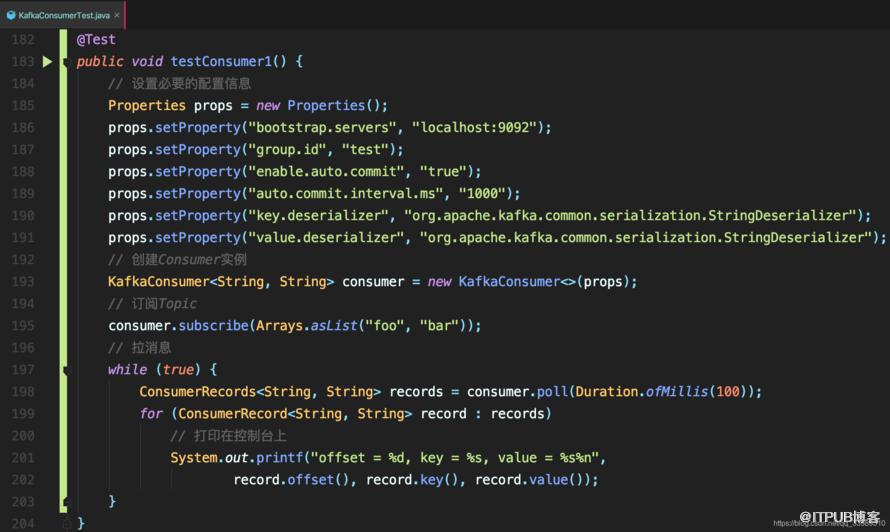Click "value.deserializer" string
This screenshot has height=532, width=890.
click(x=326, y=238)
